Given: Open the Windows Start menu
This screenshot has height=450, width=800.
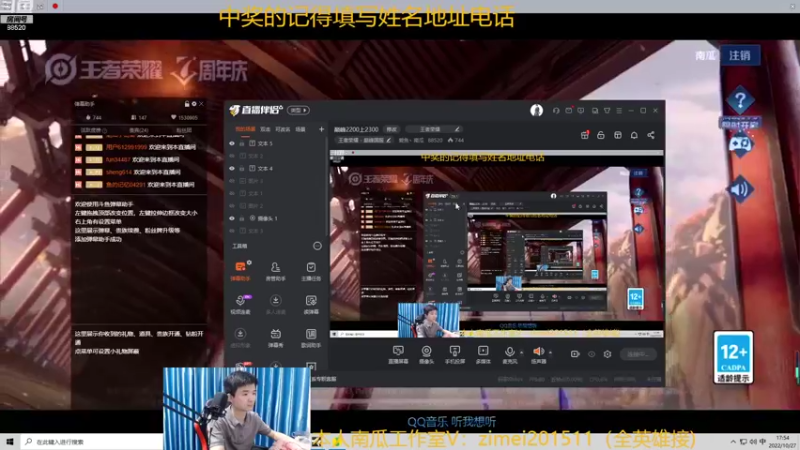Looking at the screenshot, I should coord(10,442).
